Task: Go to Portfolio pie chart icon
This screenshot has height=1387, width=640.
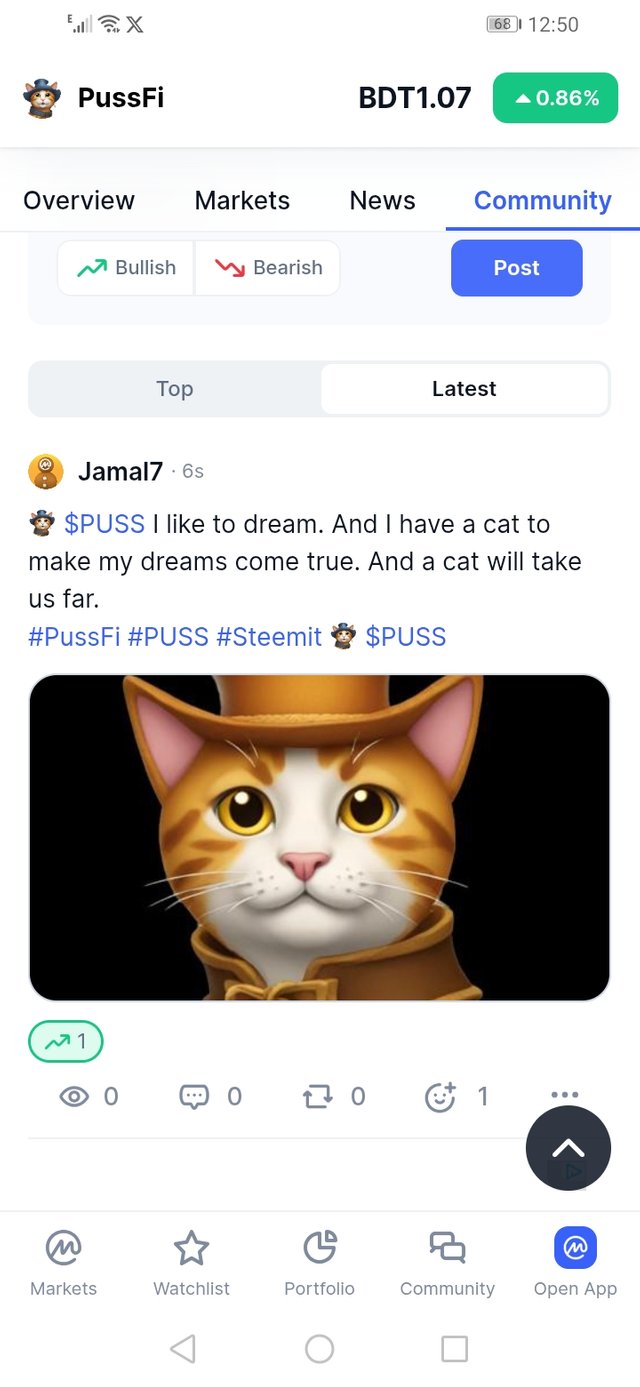Action: pos(319,1248)
